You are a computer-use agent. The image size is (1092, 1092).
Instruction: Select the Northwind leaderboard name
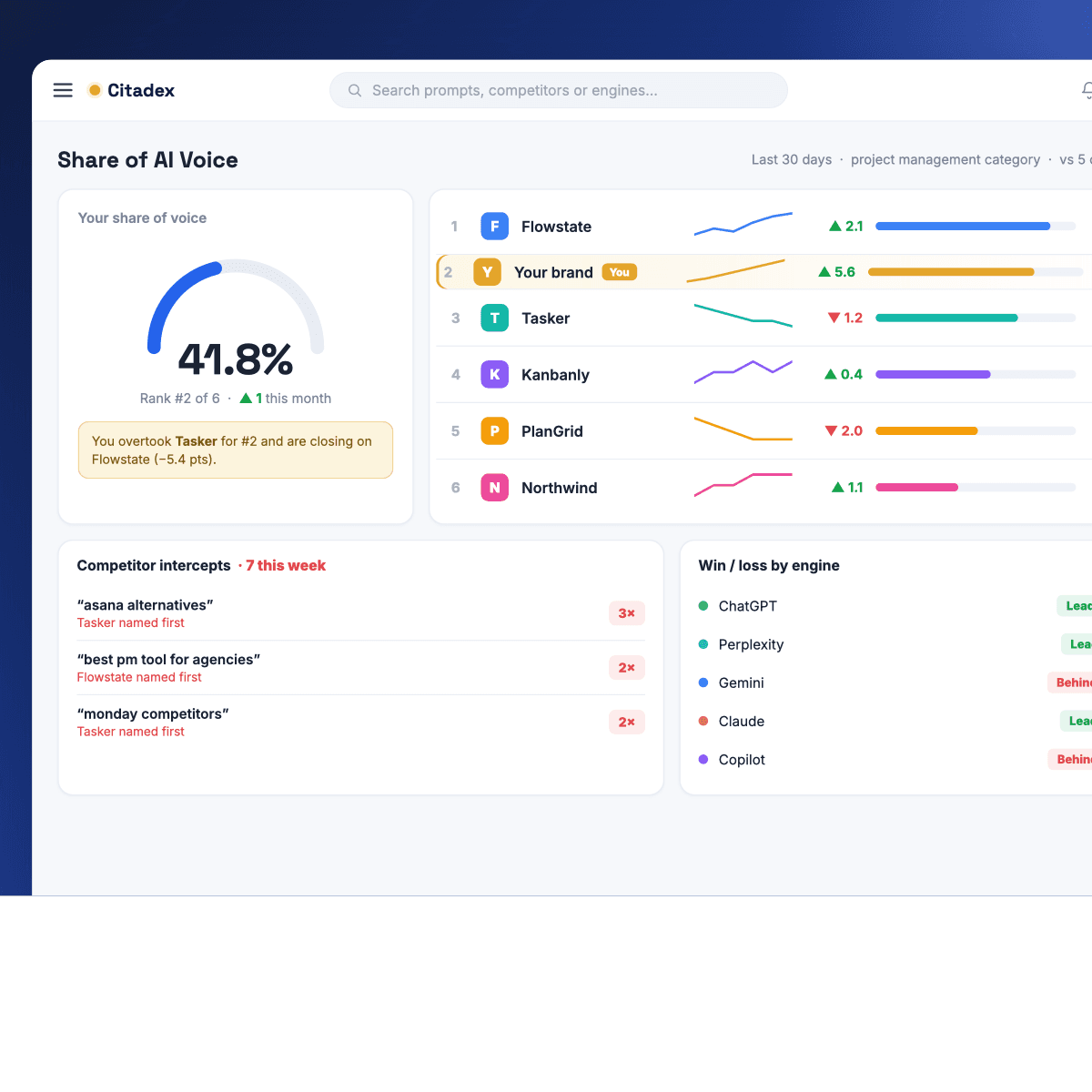pos(559,487)
